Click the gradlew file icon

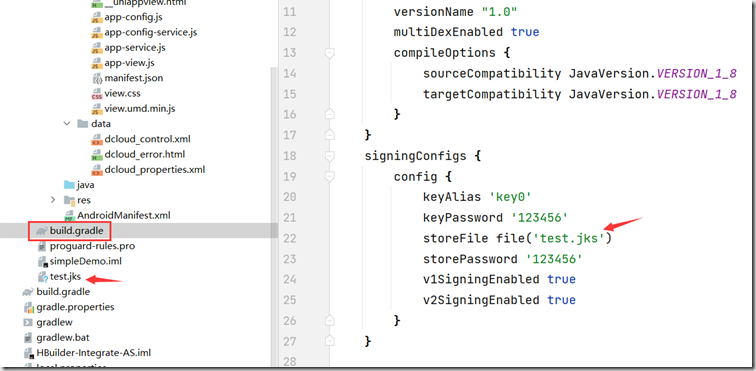pos(28,322)
